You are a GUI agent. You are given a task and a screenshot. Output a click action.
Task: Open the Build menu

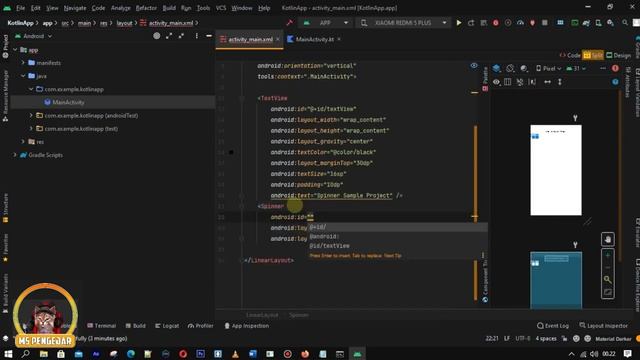coord(169,8)
